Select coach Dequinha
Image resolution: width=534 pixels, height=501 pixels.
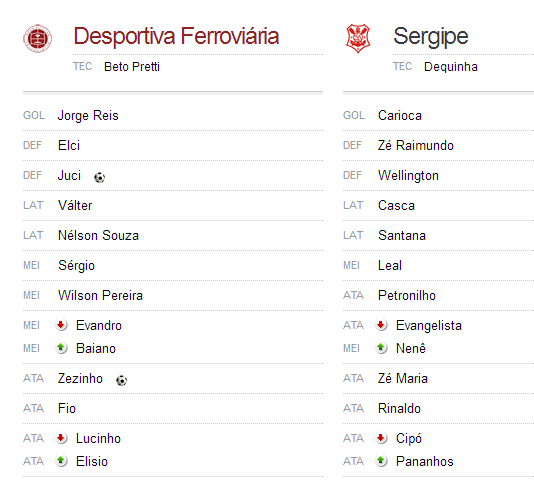click(x=451, y=67)
